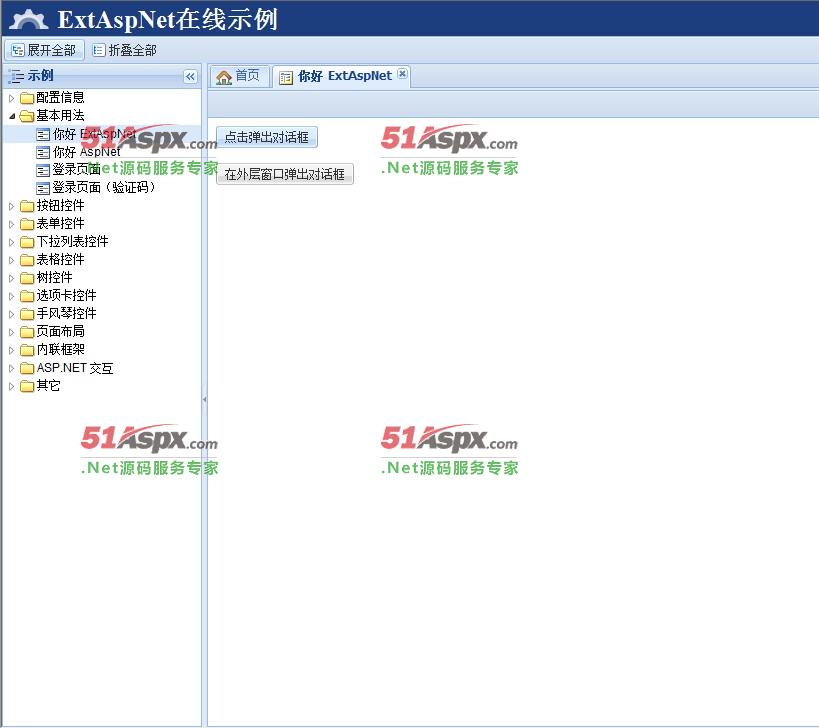The width and height of the screenshot is (819, 728).
Task: Expand the 其它 tree node arrow
Action: coord(11,386)
